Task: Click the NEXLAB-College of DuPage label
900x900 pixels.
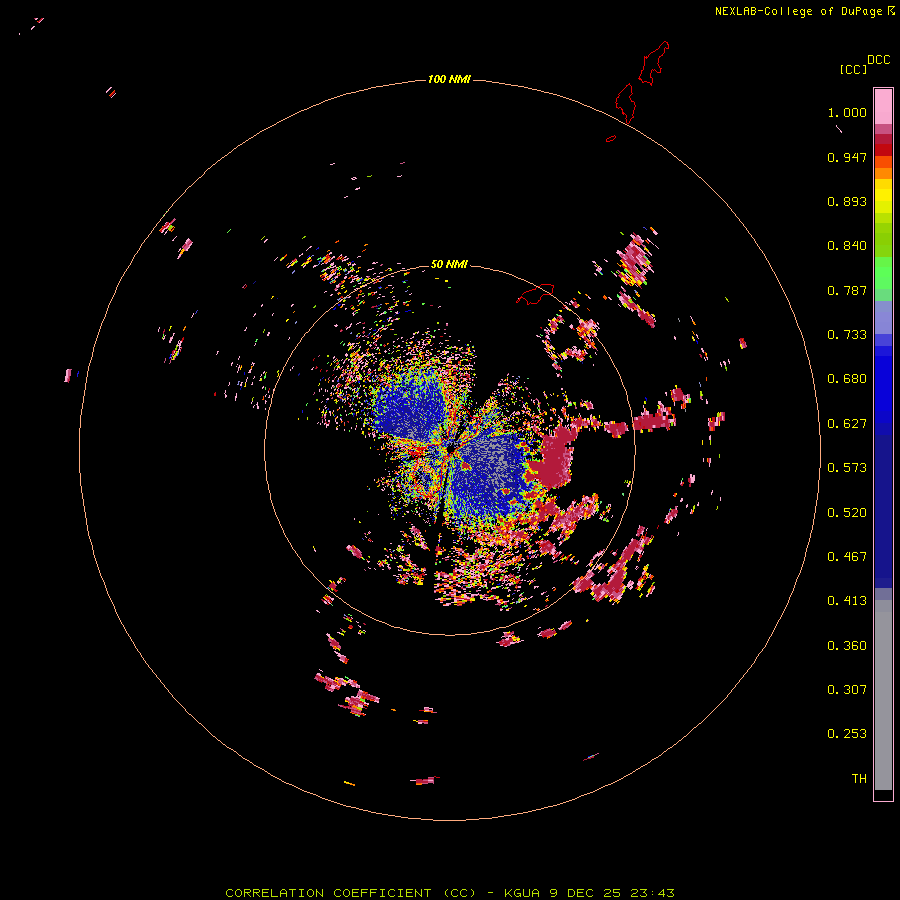Action: click(x=799, y=11)
